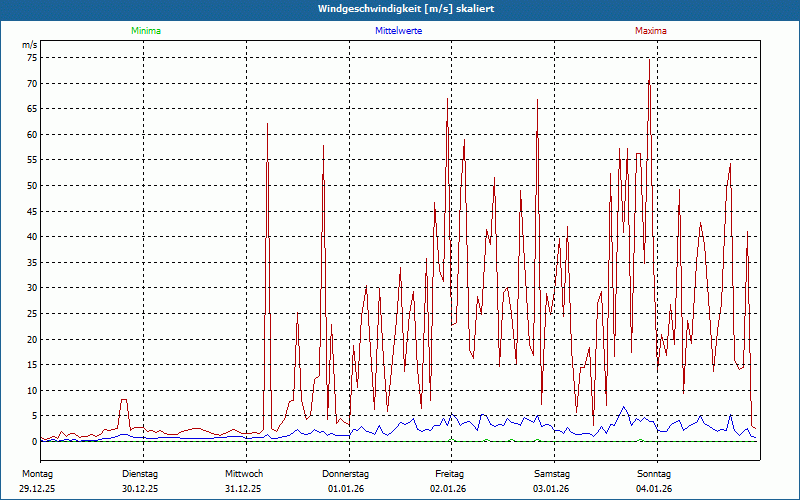
Task: Click the 'Donnerstag' day label
Action: pos(345,474)
